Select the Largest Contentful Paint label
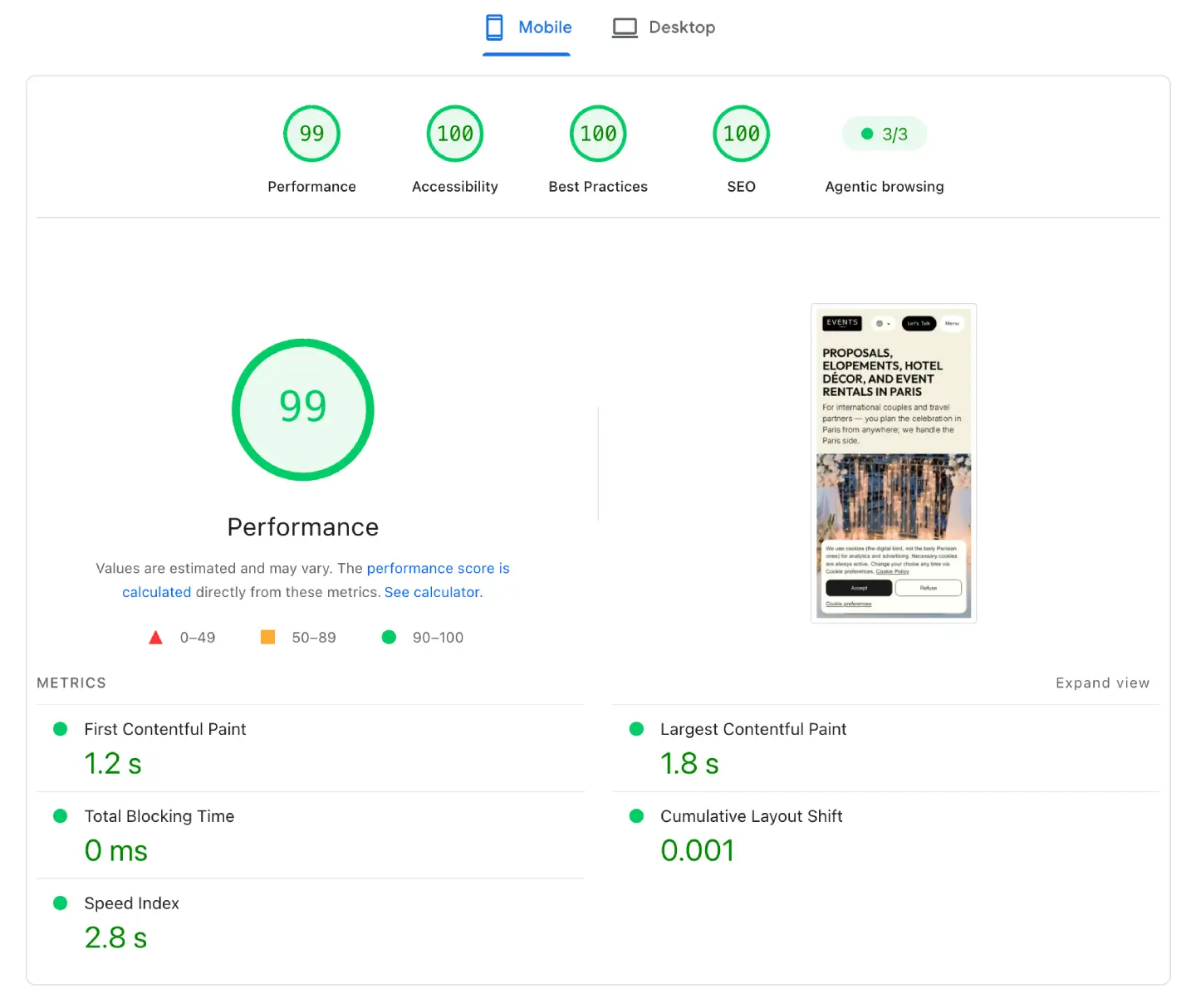 [x=753, y=729]
